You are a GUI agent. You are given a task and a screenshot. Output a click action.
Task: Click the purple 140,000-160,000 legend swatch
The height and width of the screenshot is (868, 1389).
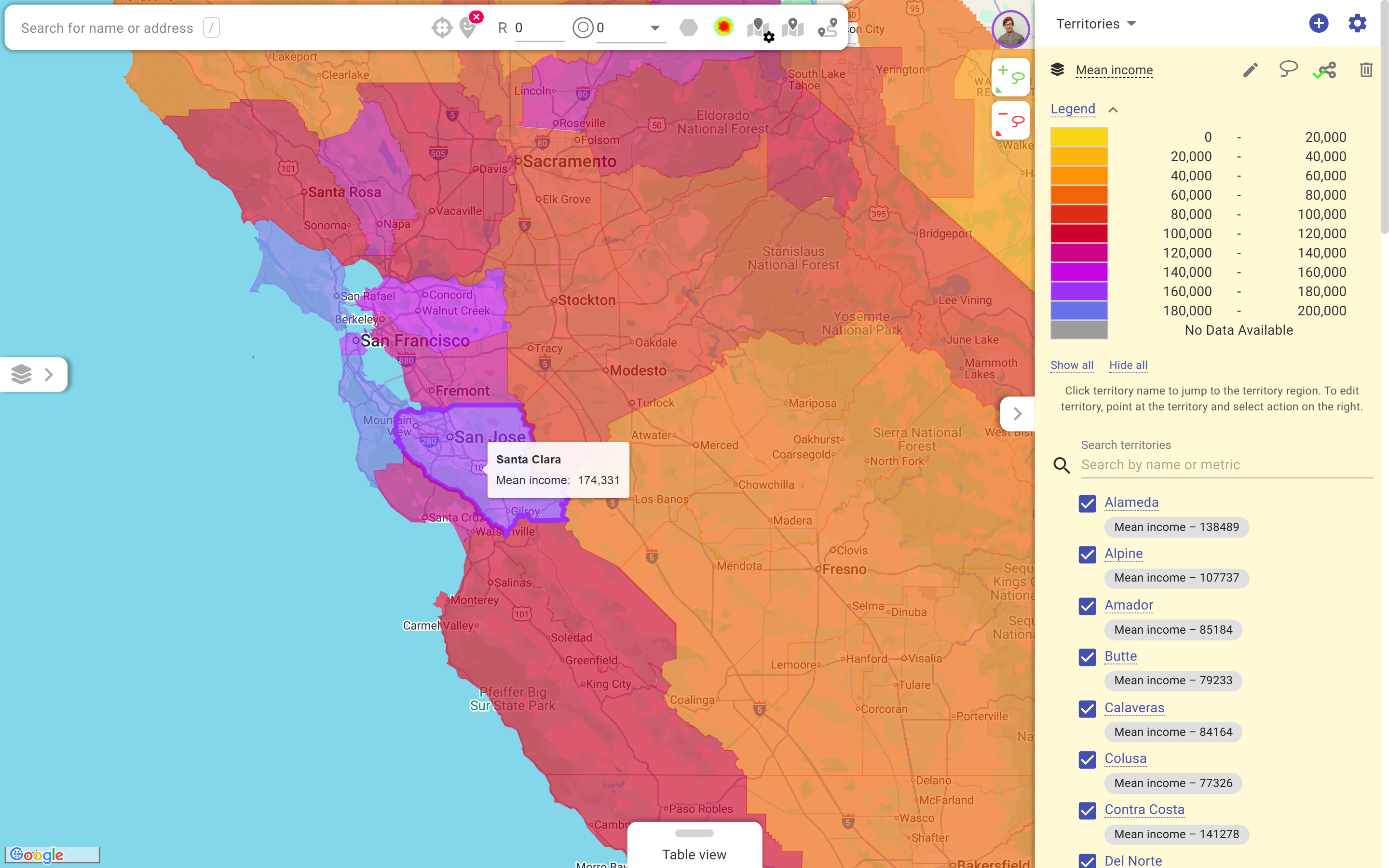[1078, 272]
